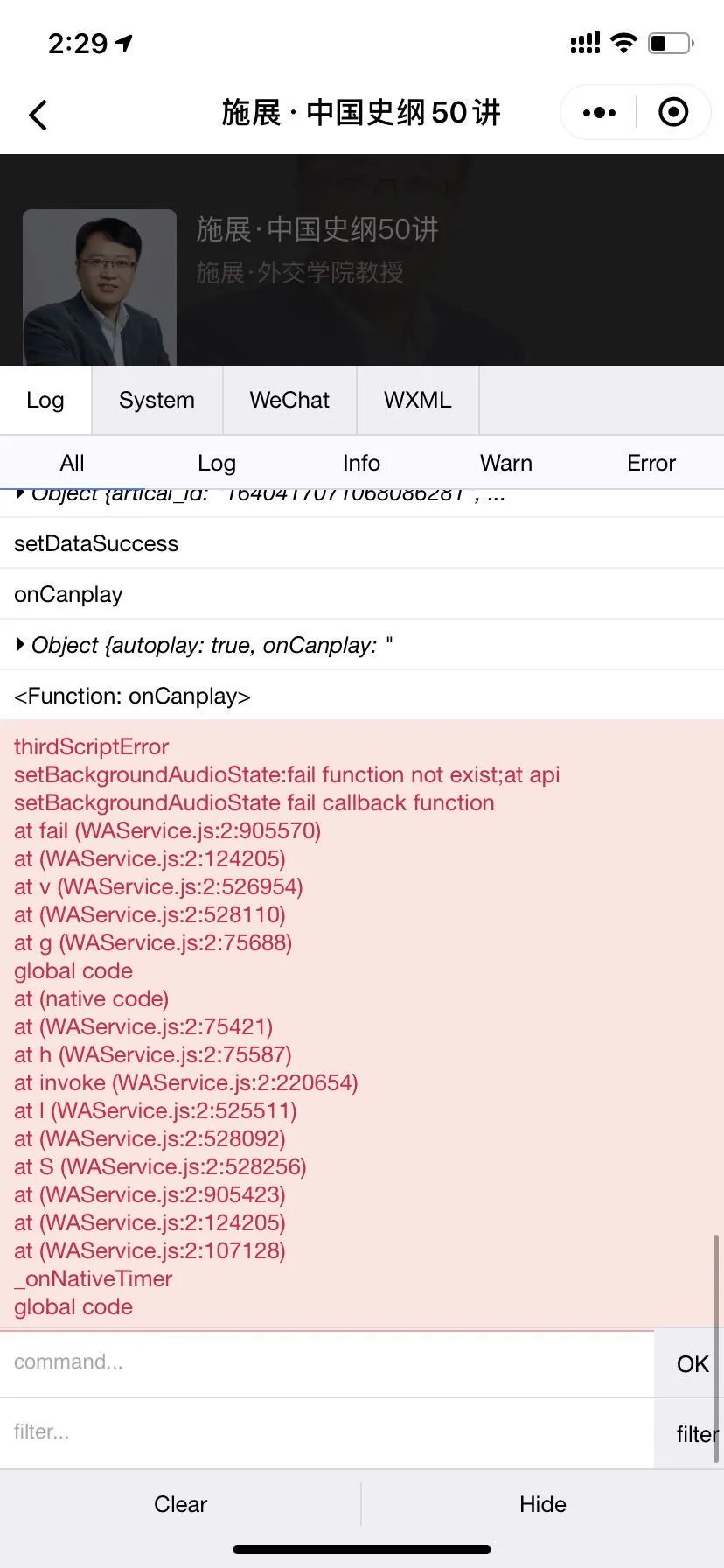The image size is (724, 1568).
Task: Tap the location arrow beside the time
Action: (124, 43)
